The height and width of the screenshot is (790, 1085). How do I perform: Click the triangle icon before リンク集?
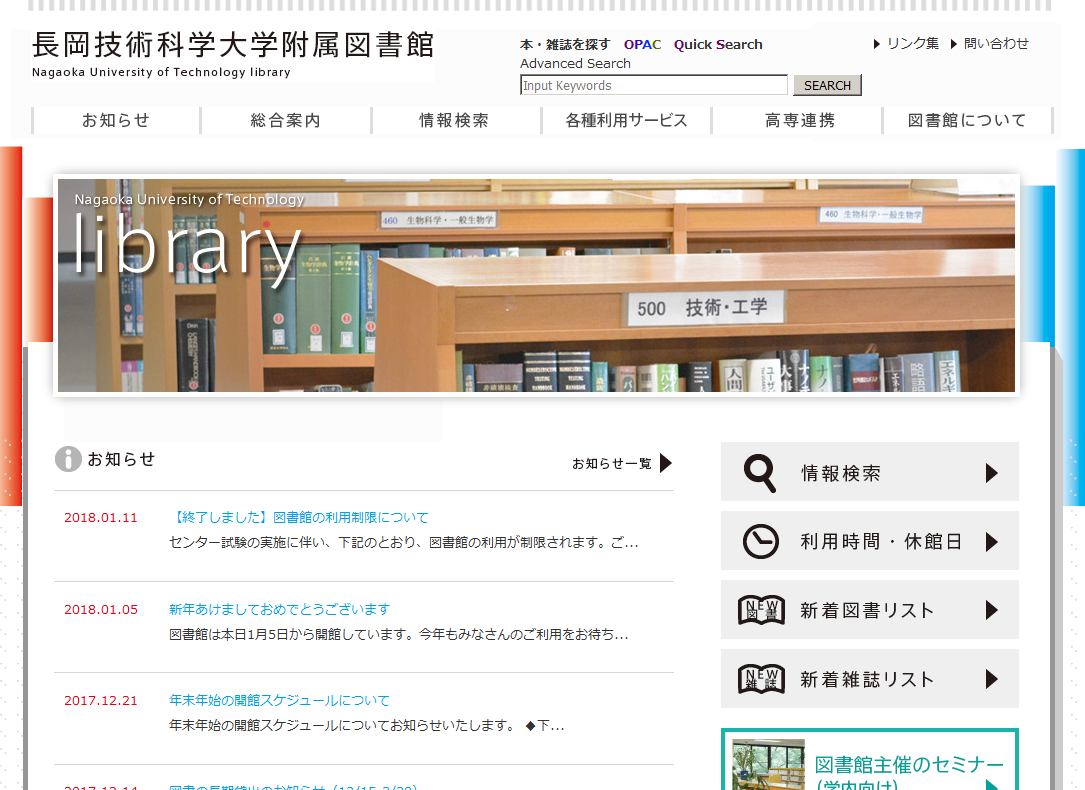877,44
